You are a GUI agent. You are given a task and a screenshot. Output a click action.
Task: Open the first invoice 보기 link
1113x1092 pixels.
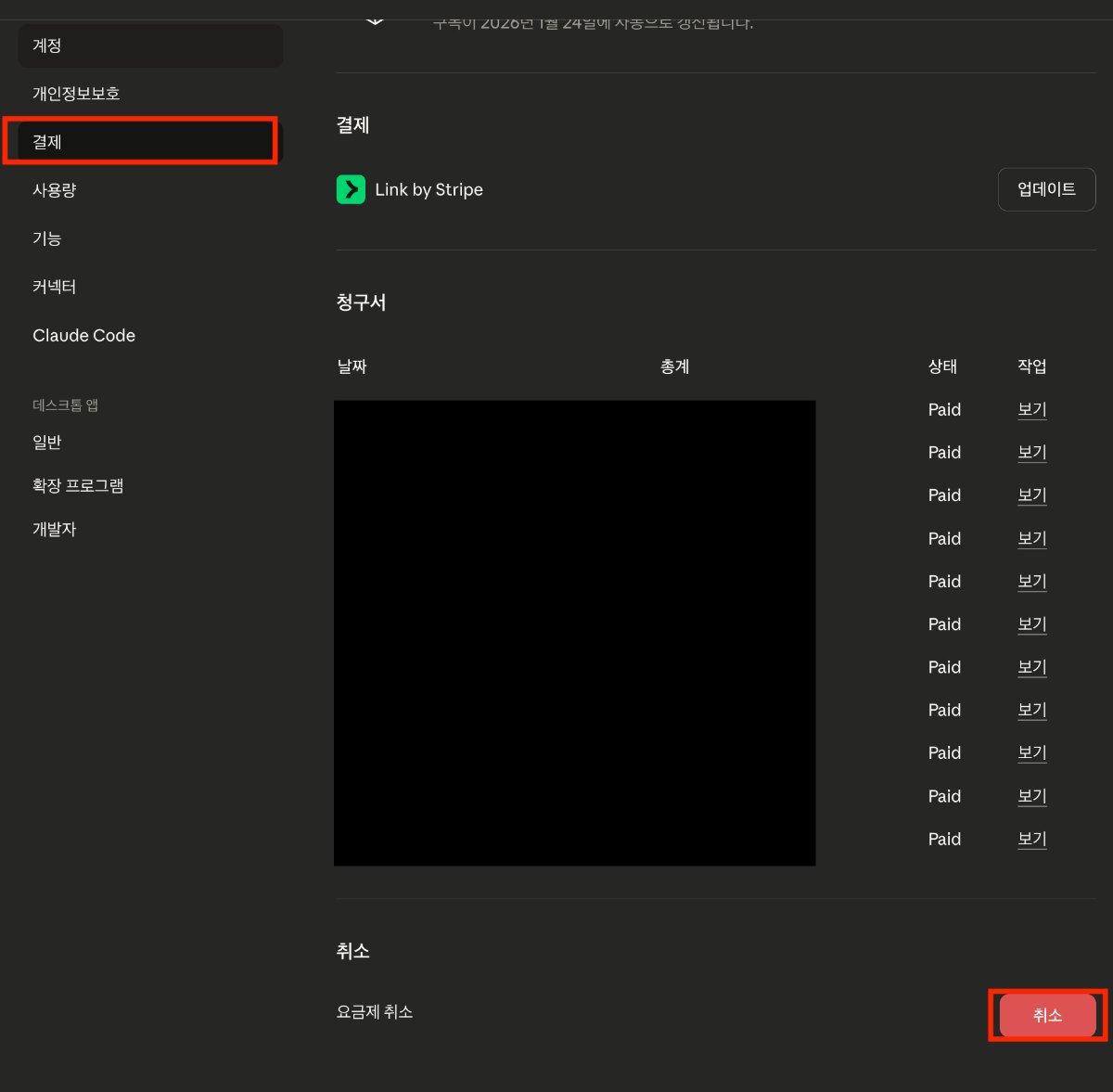[1031, 410]
